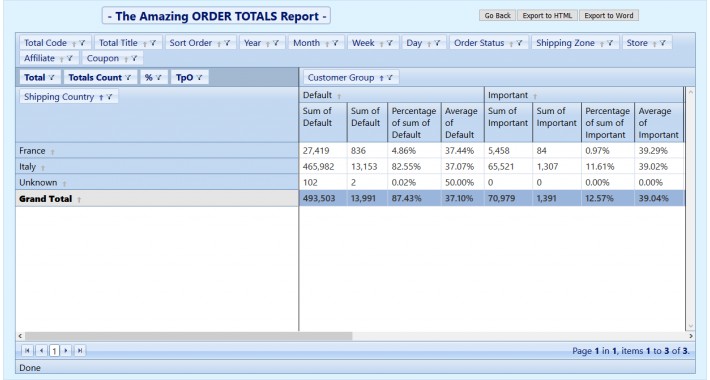Open the Week filter funnel

coord(389,43)
